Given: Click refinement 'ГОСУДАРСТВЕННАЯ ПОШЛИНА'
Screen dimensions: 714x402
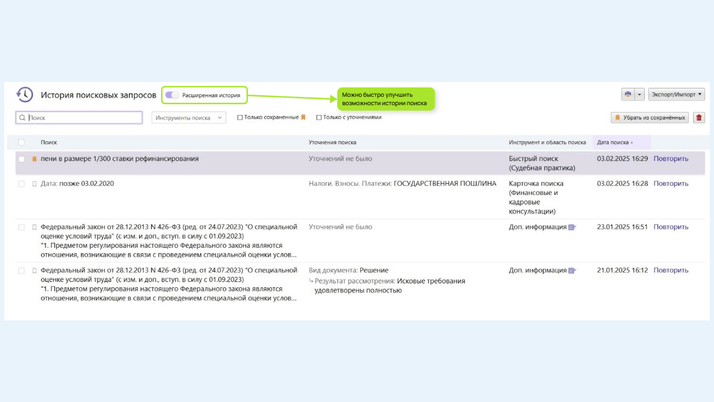Looking at the screenshot, I should pyautogui.click(x=445, y=183).
